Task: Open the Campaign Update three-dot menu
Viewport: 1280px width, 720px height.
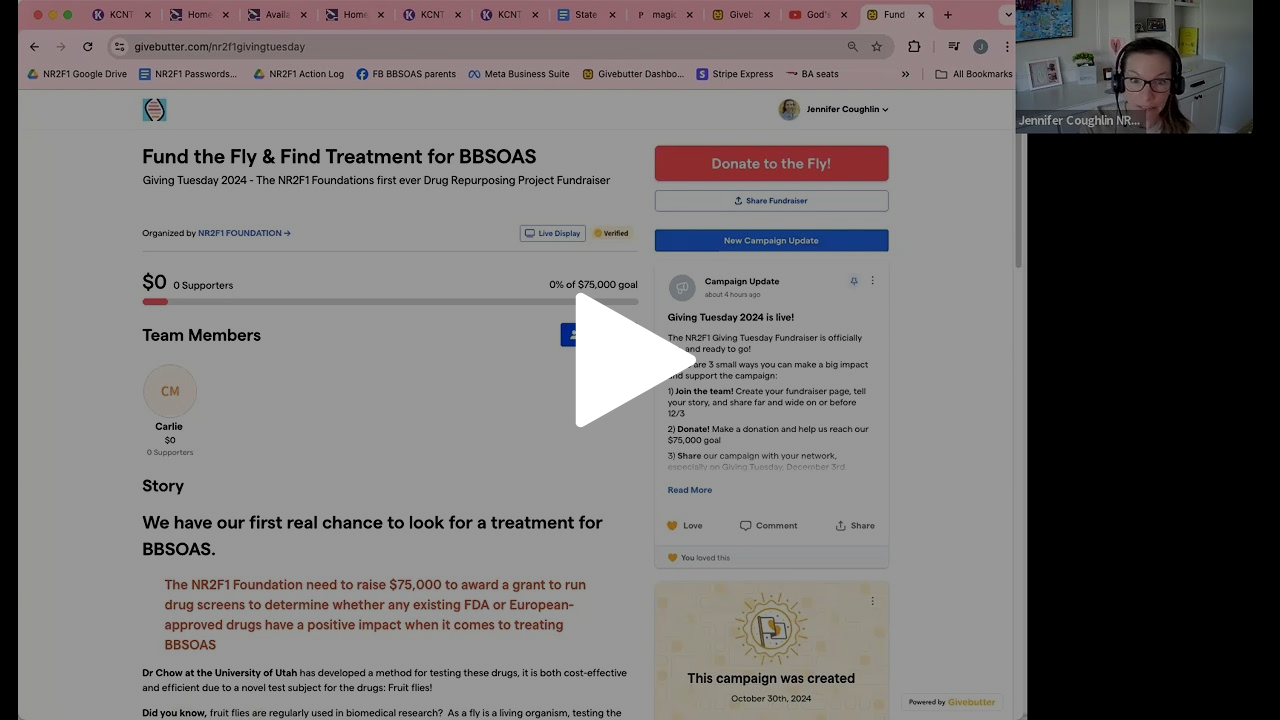Action: (x=872, y=282)
